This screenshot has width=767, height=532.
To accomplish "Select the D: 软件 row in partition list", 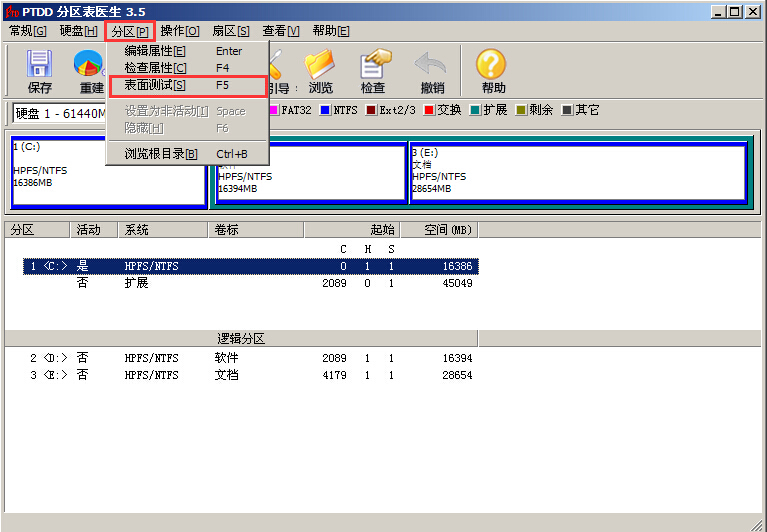I will 250,358.
